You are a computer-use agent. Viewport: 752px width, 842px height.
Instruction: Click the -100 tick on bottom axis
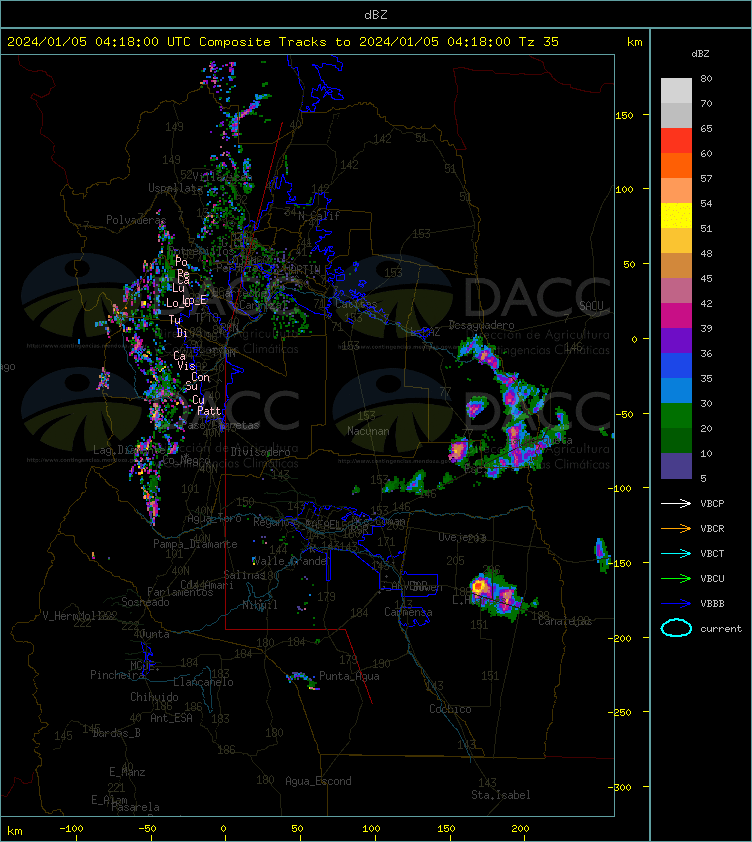tap(71, 828)
